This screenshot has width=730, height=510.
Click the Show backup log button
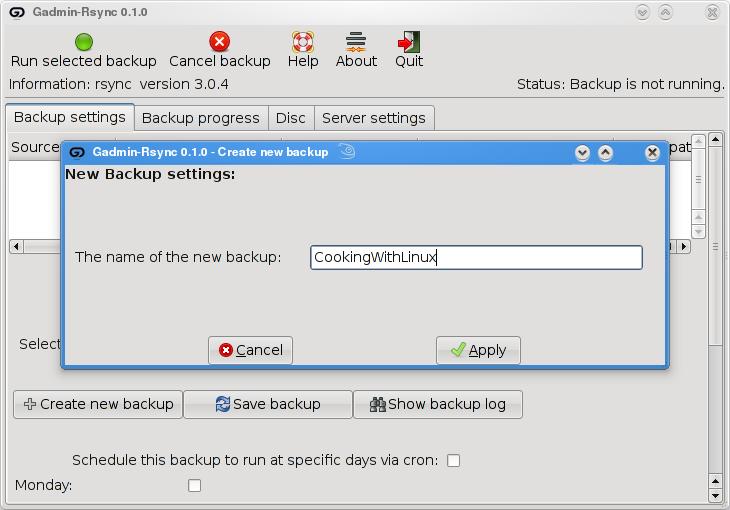(437, 404)
